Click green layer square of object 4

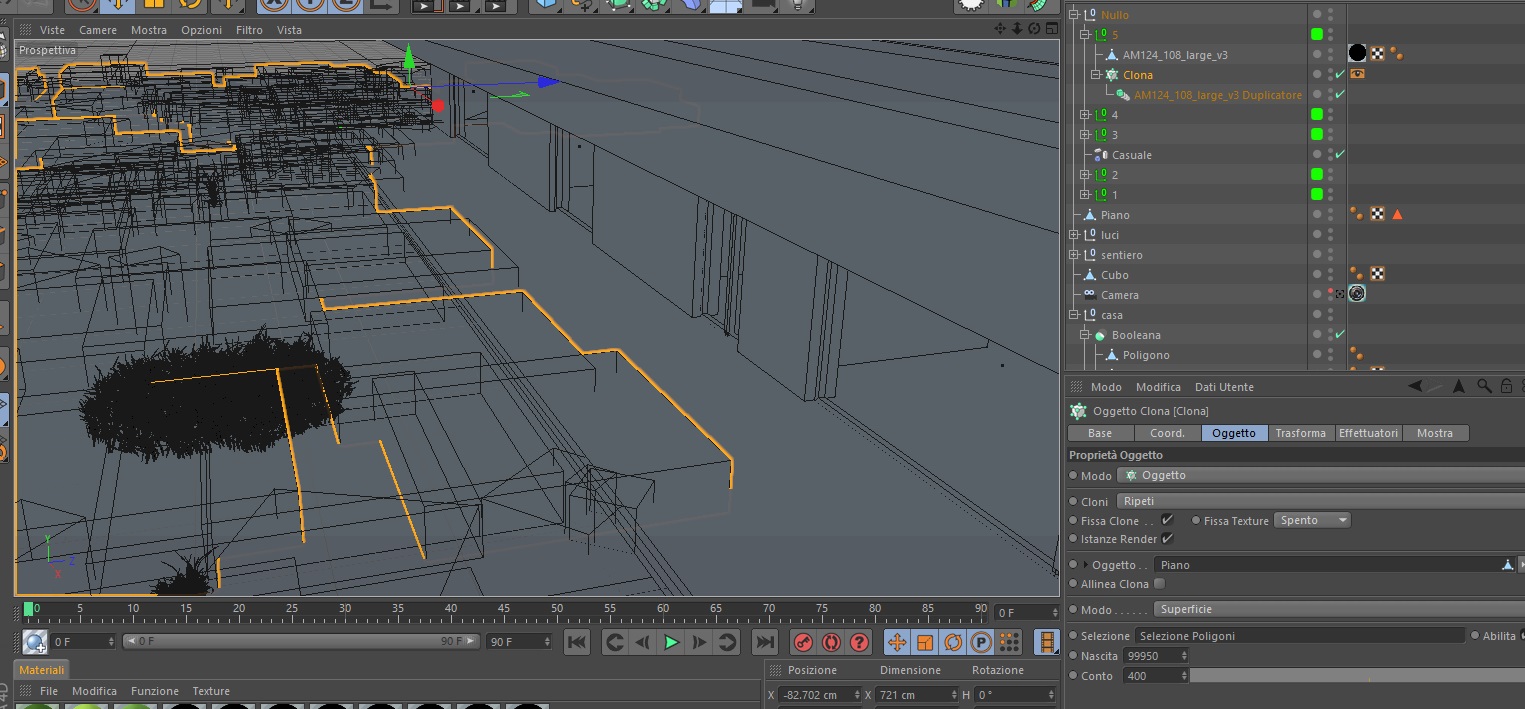(x=1317, y=114)
